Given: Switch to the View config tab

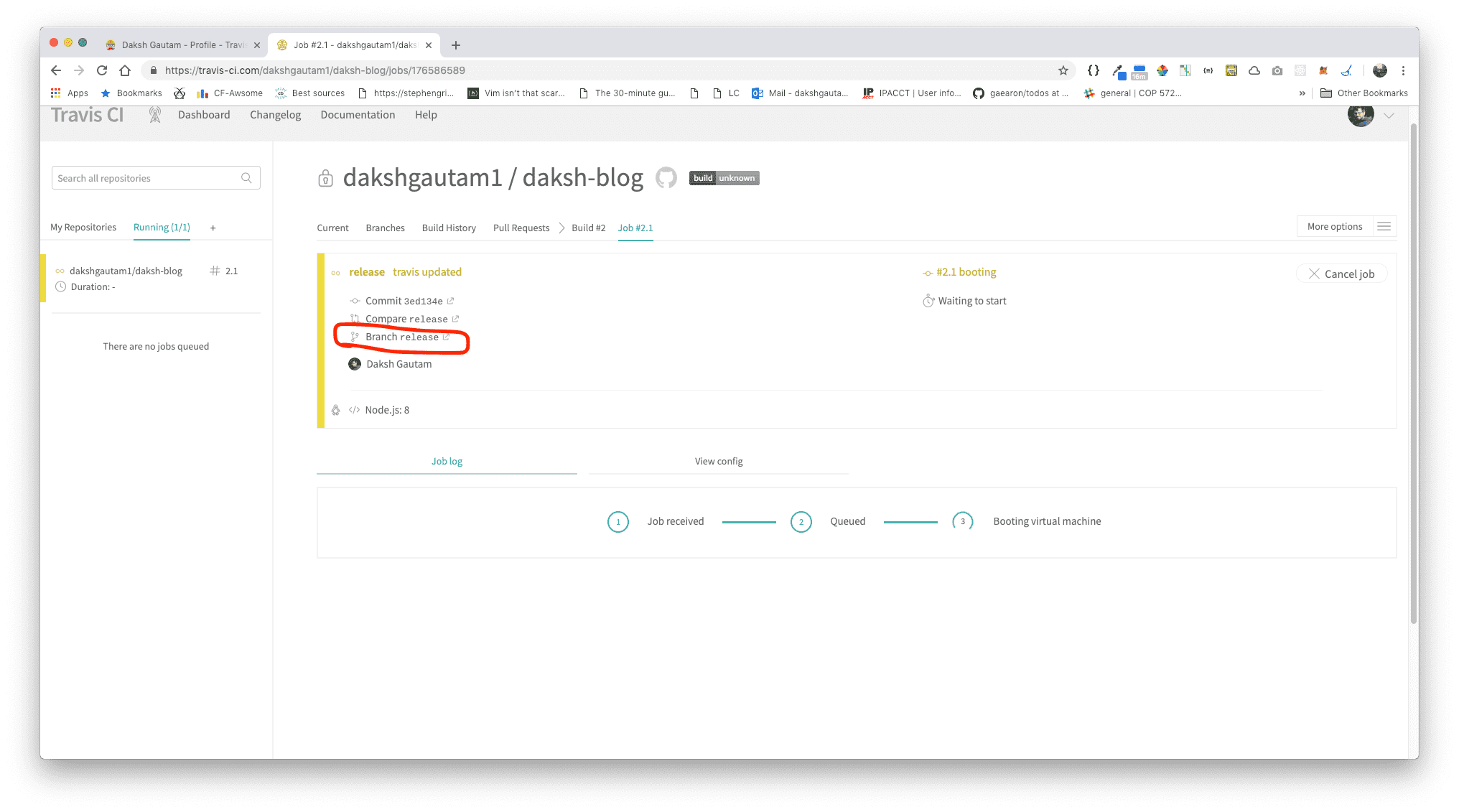Looking at the screenshot, I should coord(719,462).
